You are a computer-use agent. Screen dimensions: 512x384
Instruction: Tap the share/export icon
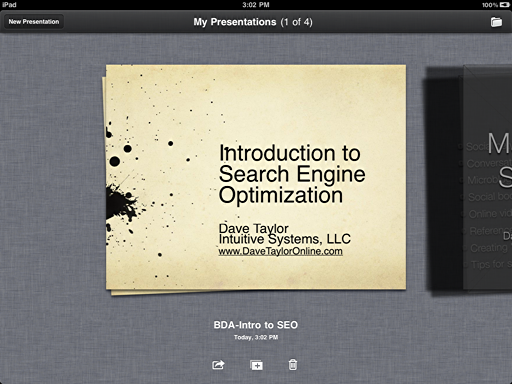pyautogui.click(x=219, y=365)
